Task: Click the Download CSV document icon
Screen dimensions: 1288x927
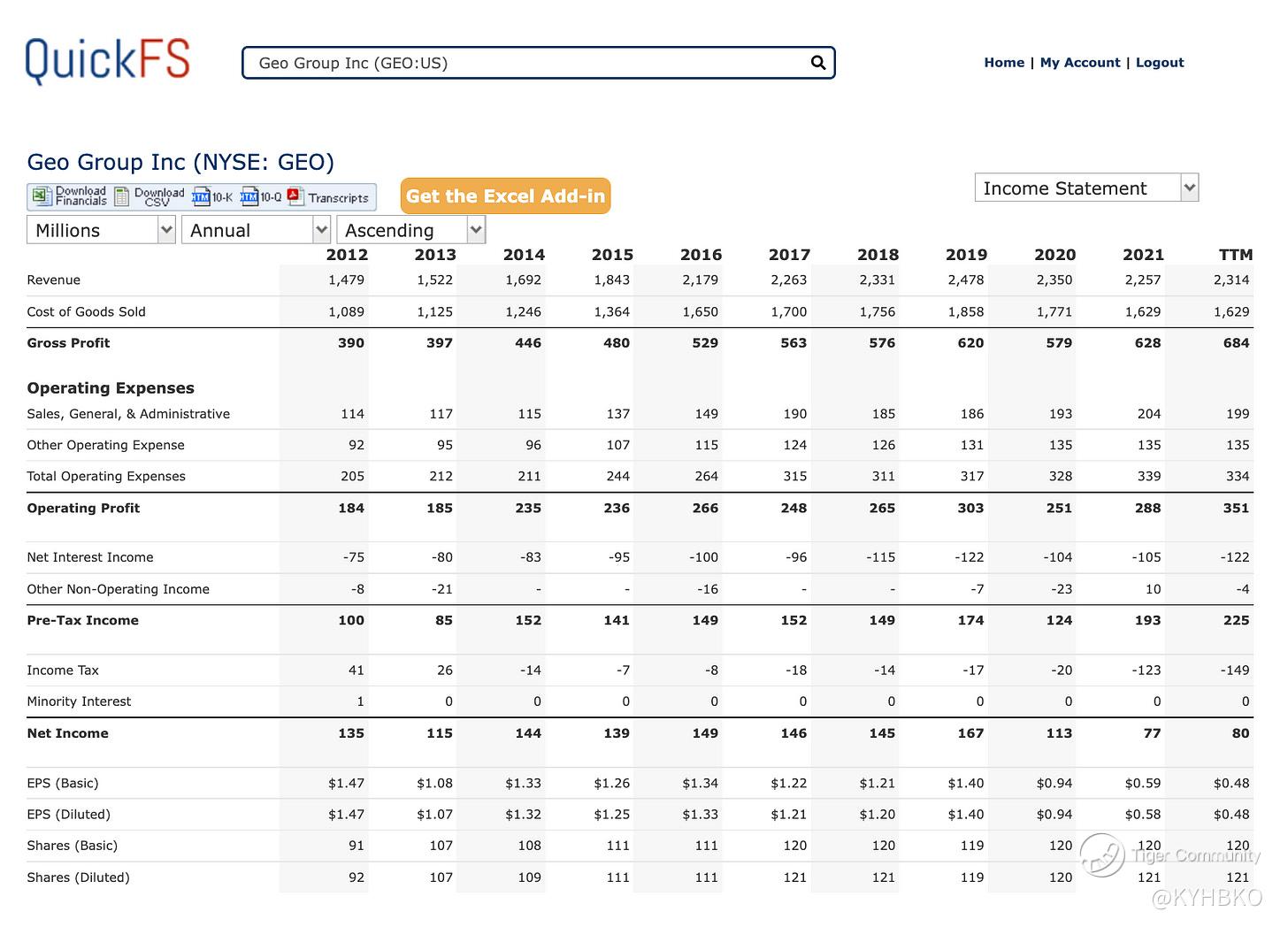Action: [x=122, y=196]
